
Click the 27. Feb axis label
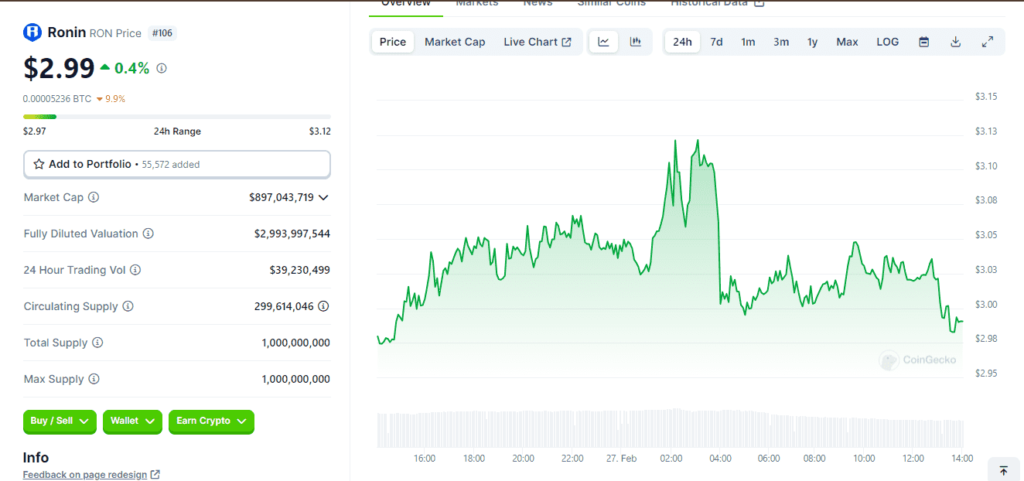(621, 458)
